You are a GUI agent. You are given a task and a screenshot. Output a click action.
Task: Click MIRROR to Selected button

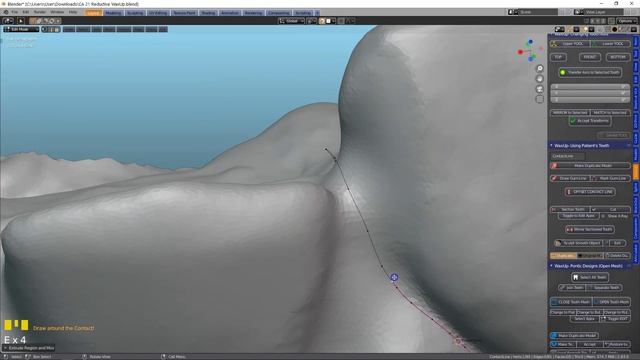point(570,113)
